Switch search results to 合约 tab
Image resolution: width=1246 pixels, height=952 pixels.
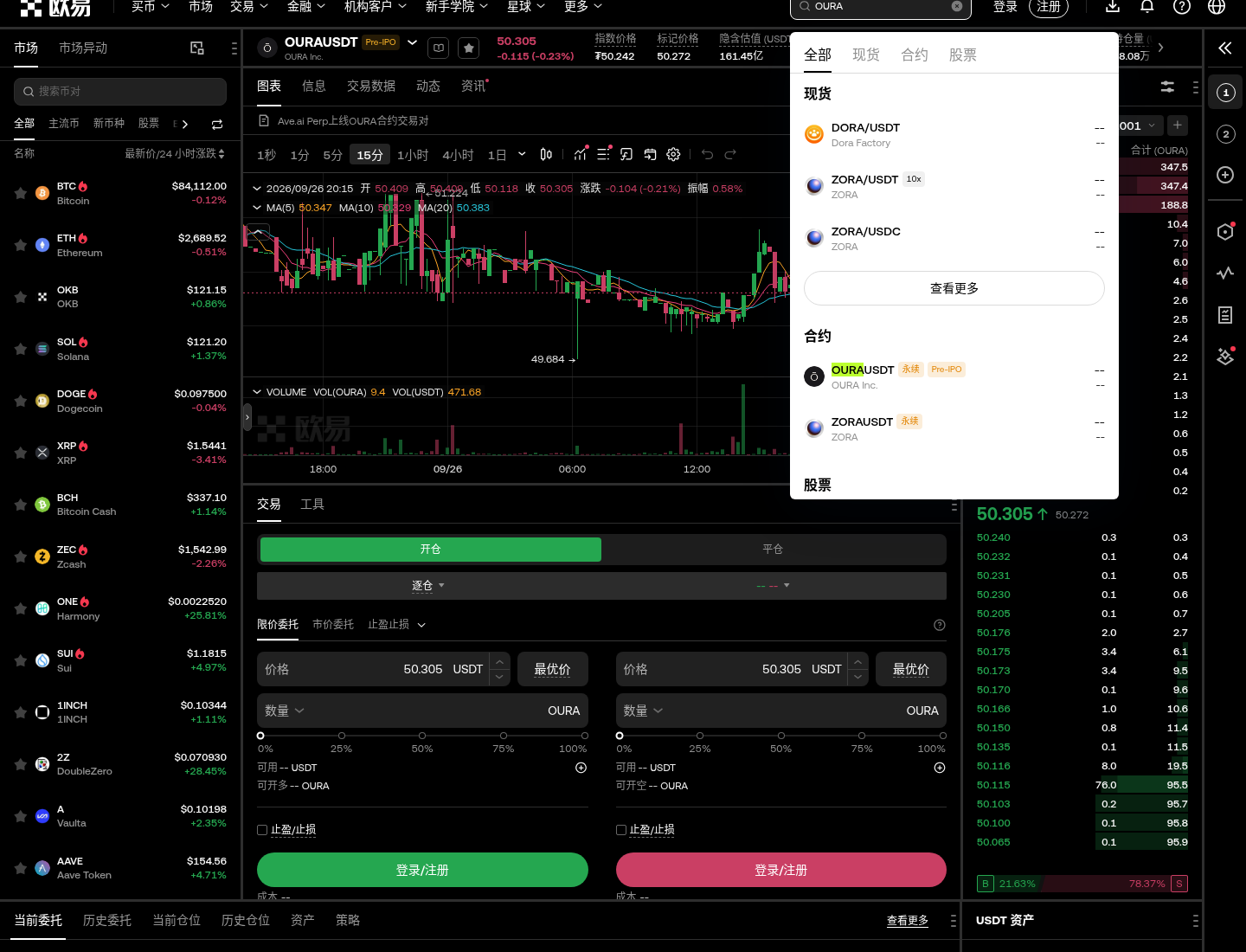[x=915, y=55]
